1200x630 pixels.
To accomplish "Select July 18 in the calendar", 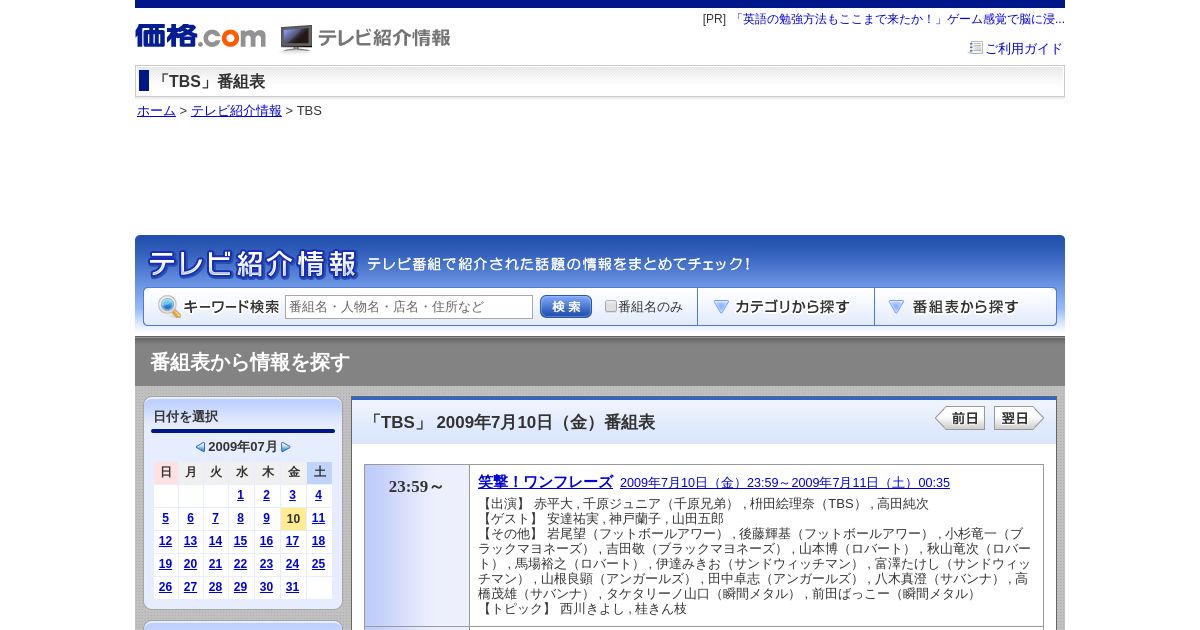I will coord(319,541).
